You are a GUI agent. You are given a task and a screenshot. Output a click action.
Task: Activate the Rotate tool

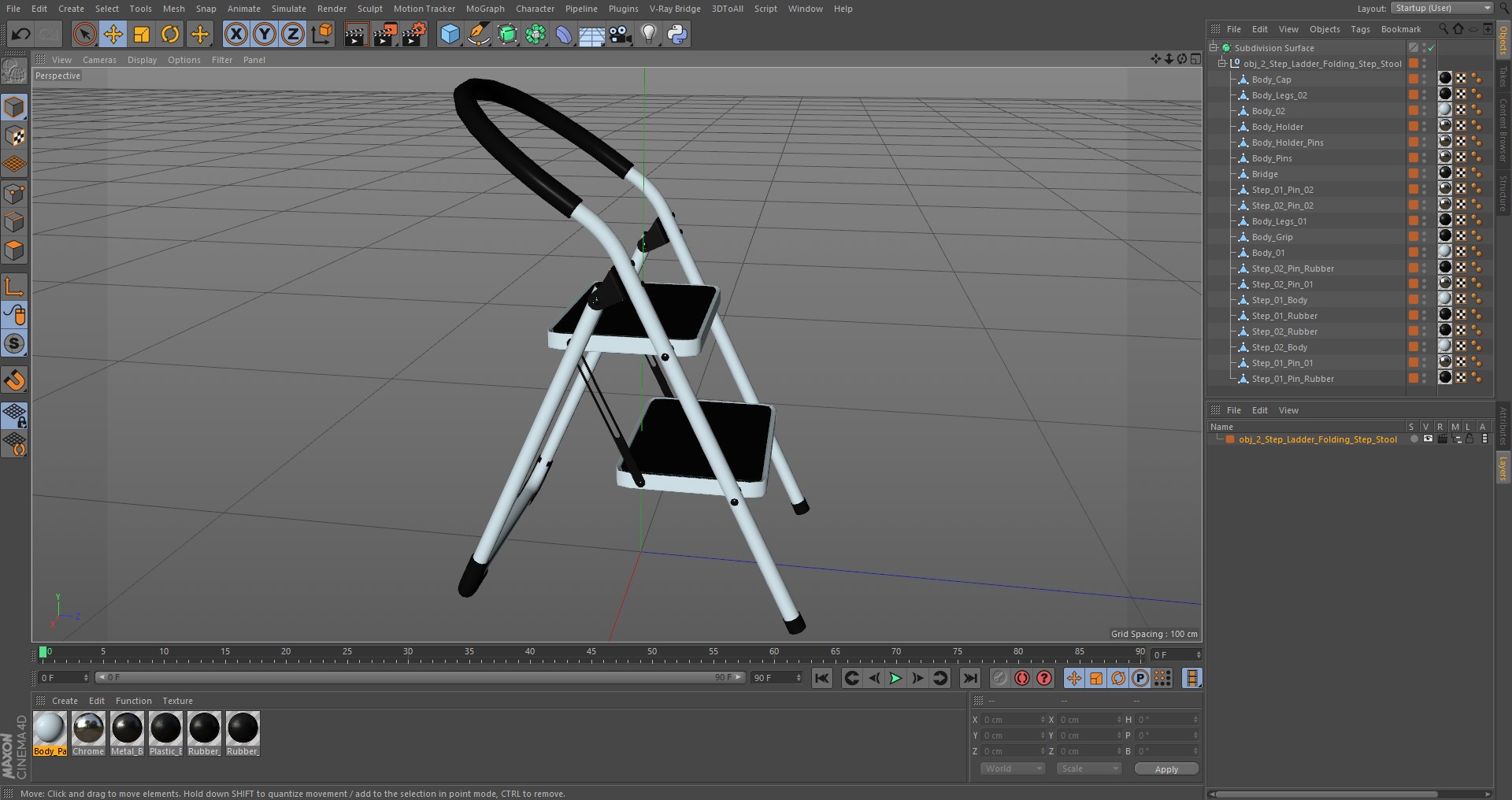click(x=170, y=34)
